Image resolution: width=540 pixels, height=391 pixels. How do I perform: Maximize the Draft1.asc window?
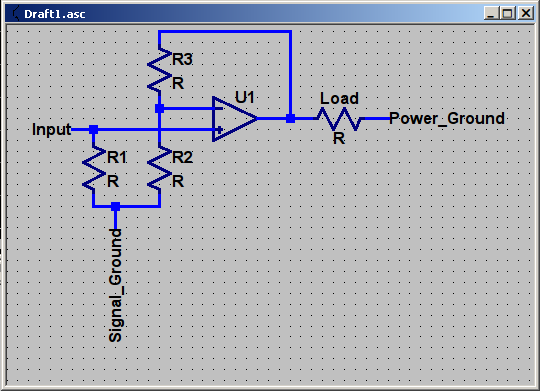click(507, 13)
